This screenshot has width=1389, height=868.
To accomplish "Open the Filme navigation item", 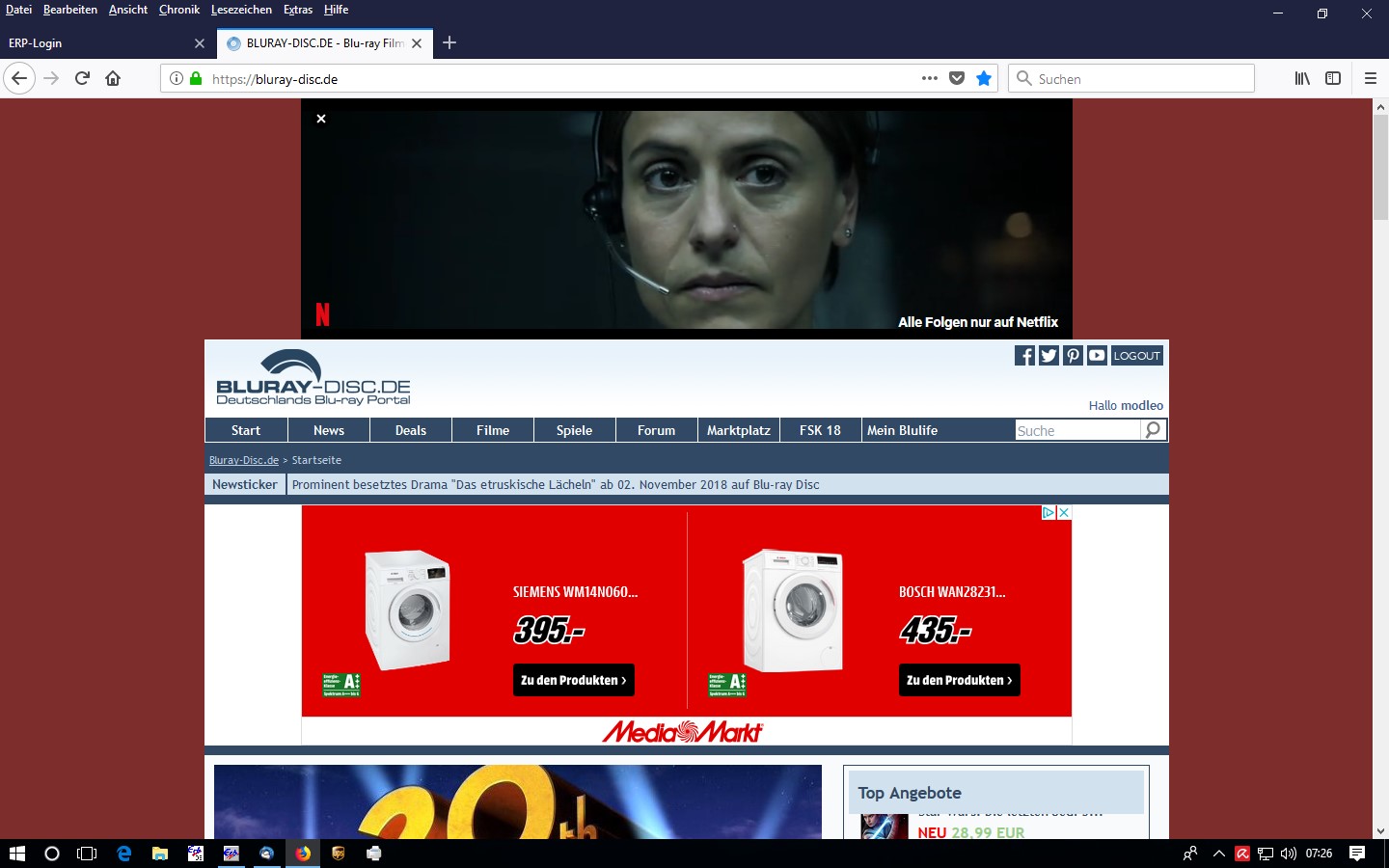I will point(493,430).
